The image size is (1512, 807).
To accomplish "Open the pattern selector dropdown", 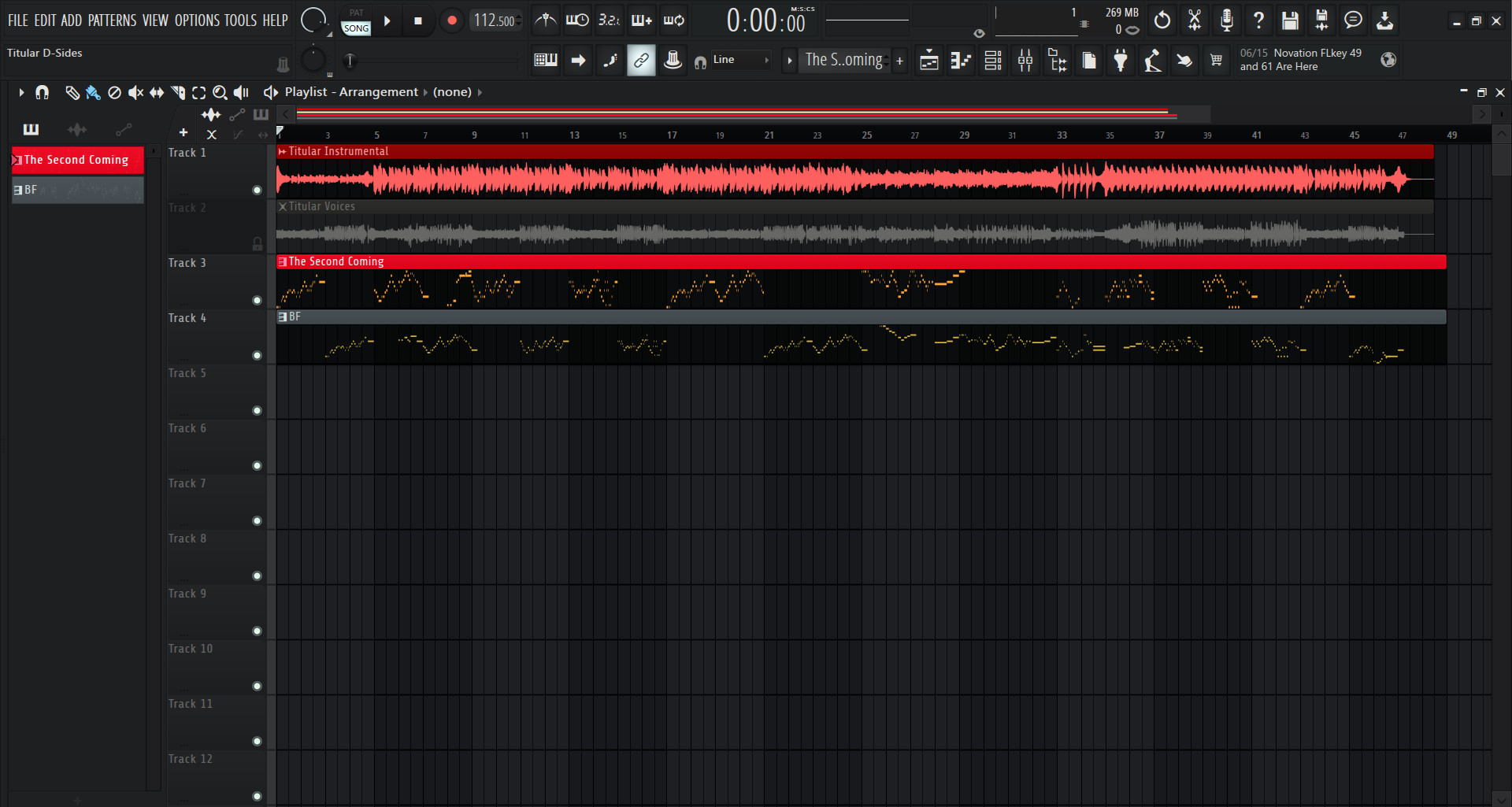I will tap(844, 60).
